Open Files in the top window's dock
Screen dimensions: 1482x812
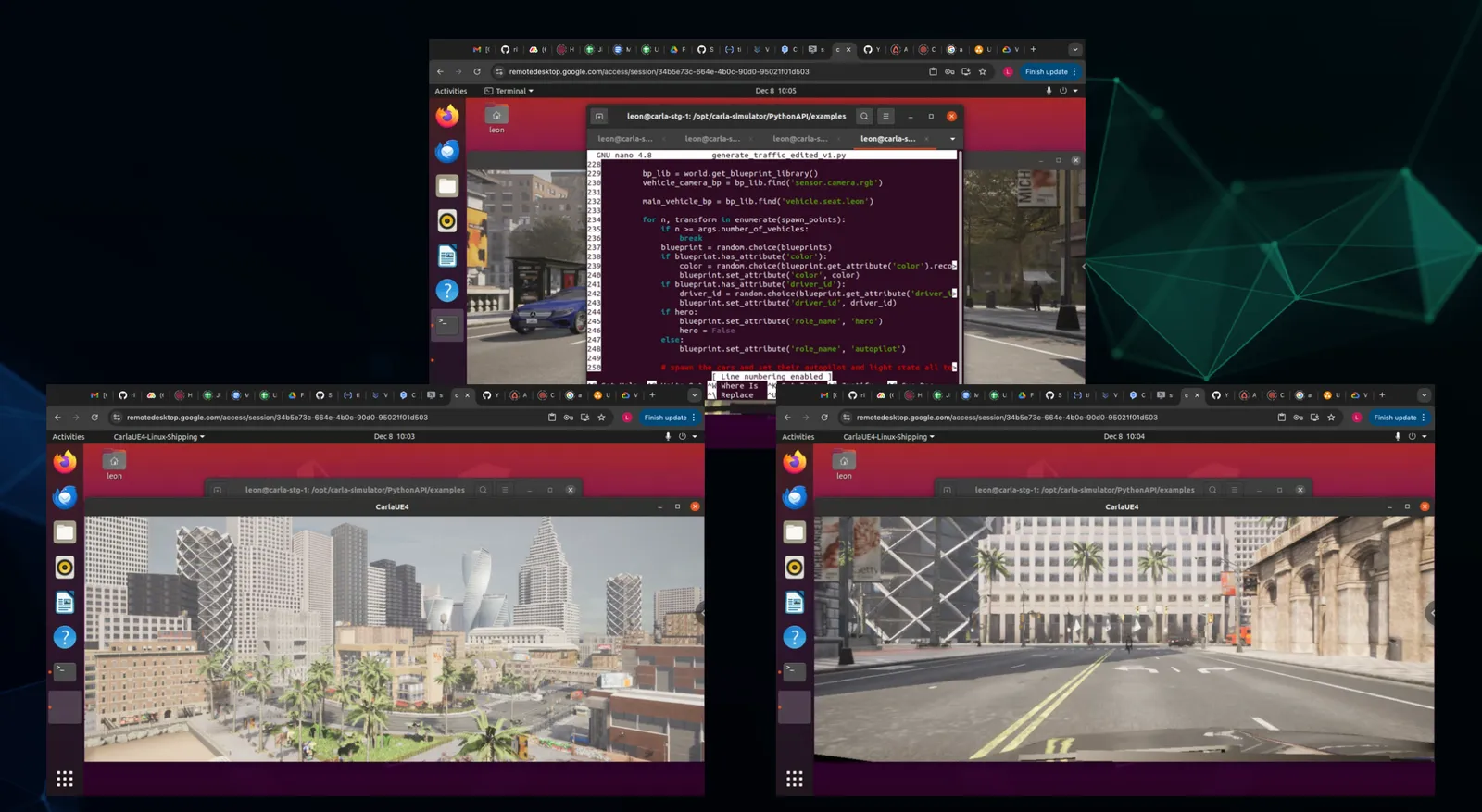[447, 186]
